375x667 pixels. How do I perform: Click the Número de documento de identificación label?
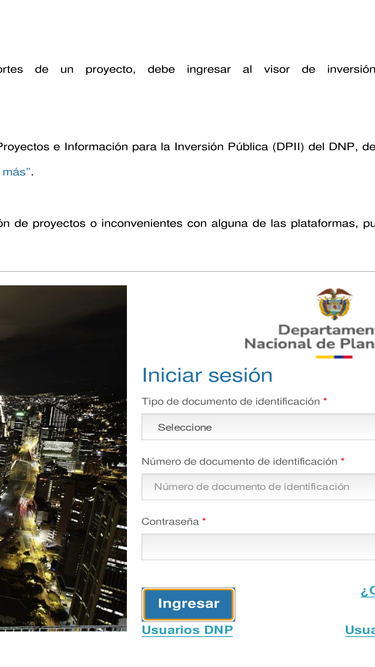coord(239,462)
